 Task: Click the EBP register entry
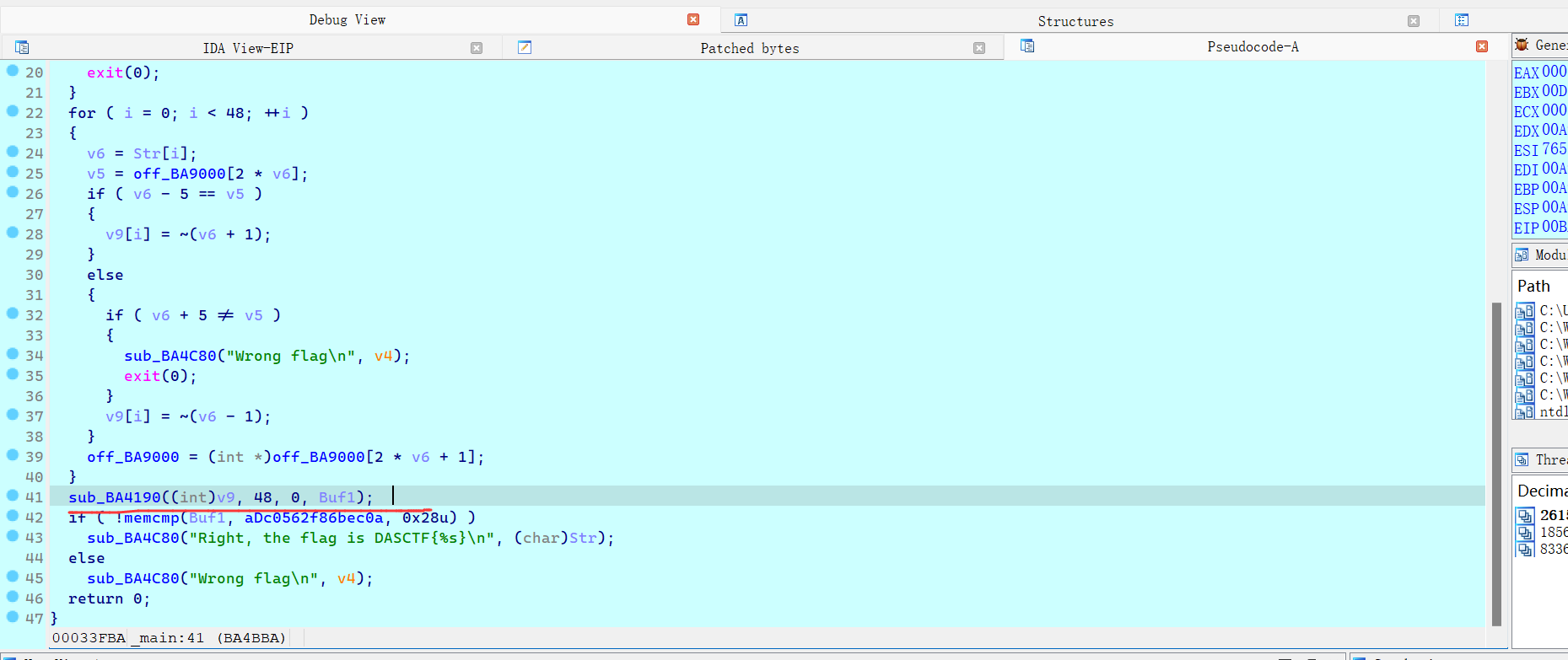pyautogui.click(x=1540, y=188)
